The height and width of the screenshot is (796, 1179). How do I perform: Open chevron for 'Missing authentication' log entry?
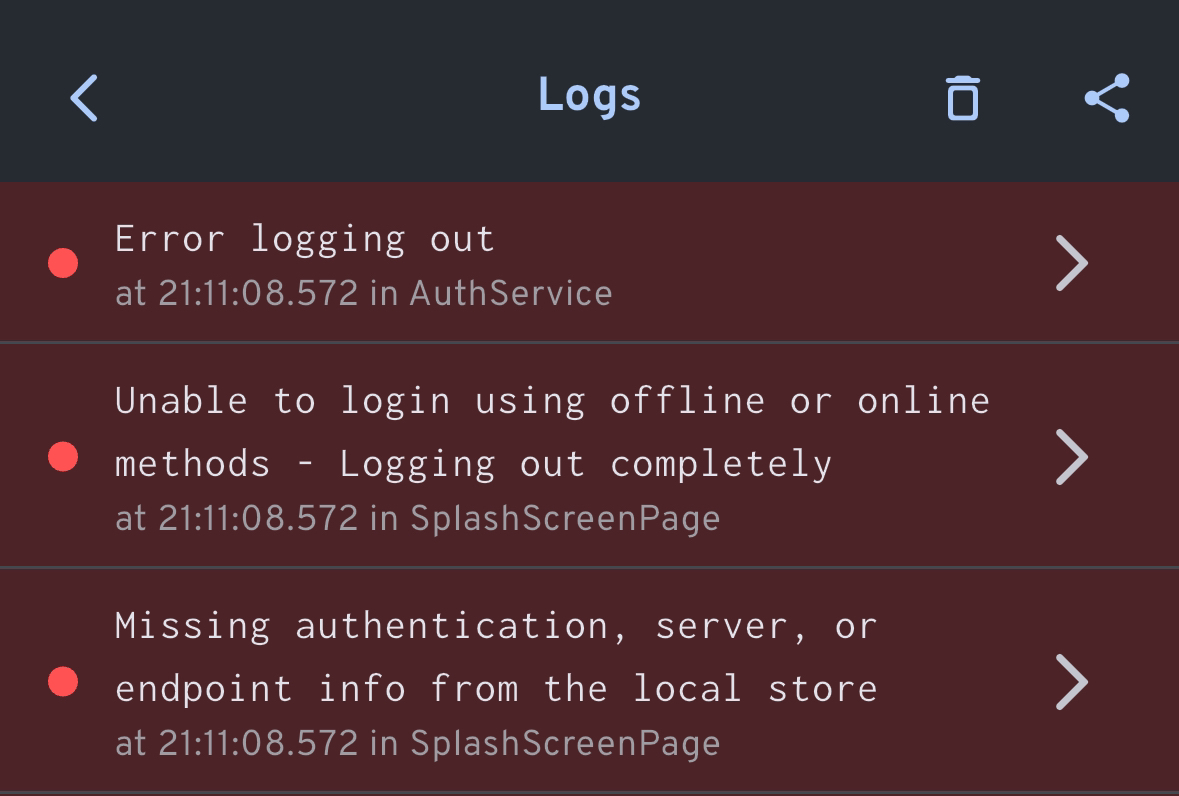tap(1071, 682)
